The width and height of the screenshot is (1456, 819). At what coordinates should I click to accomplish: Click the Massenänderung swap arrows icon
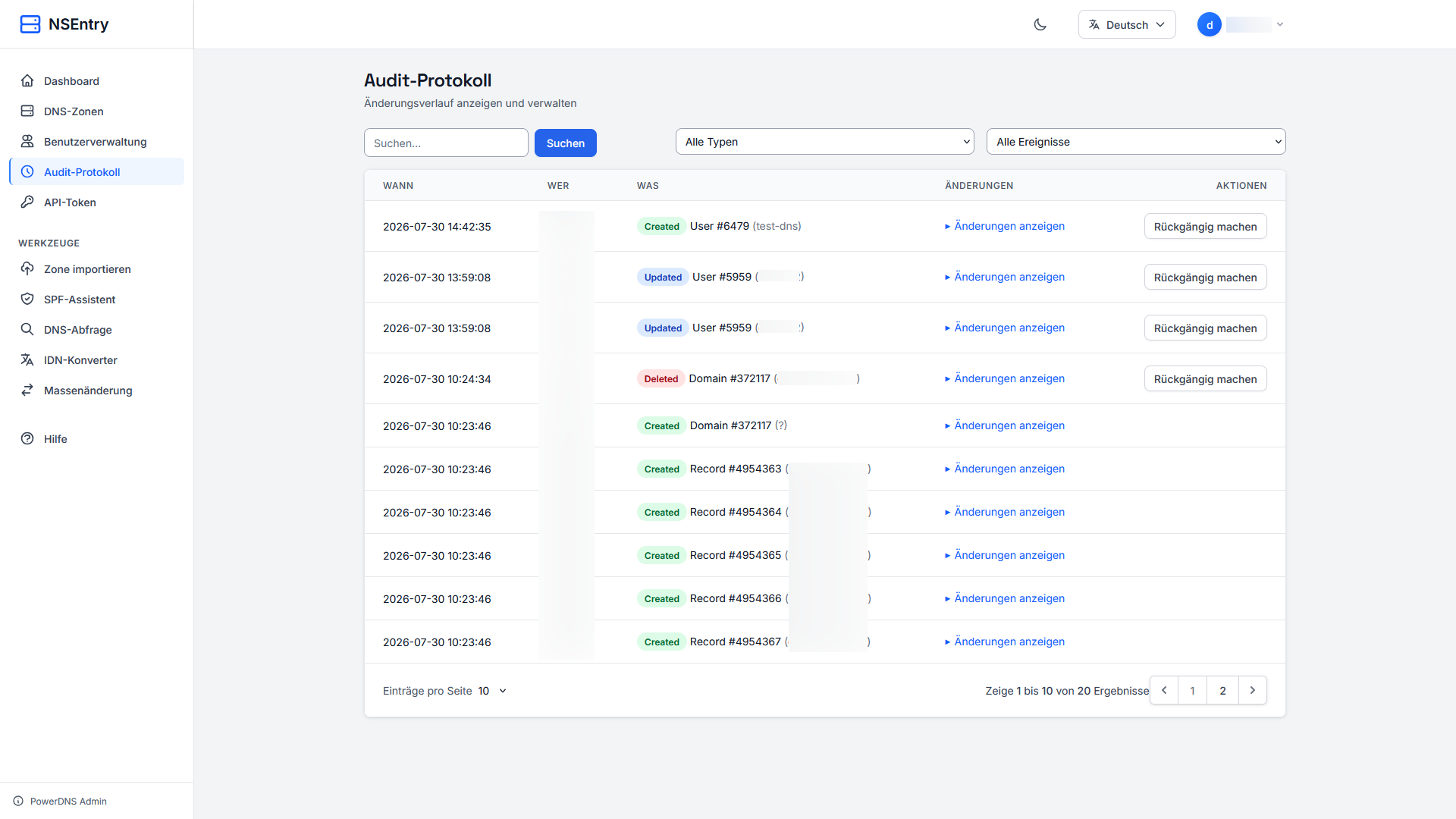[x=27, y=390]
